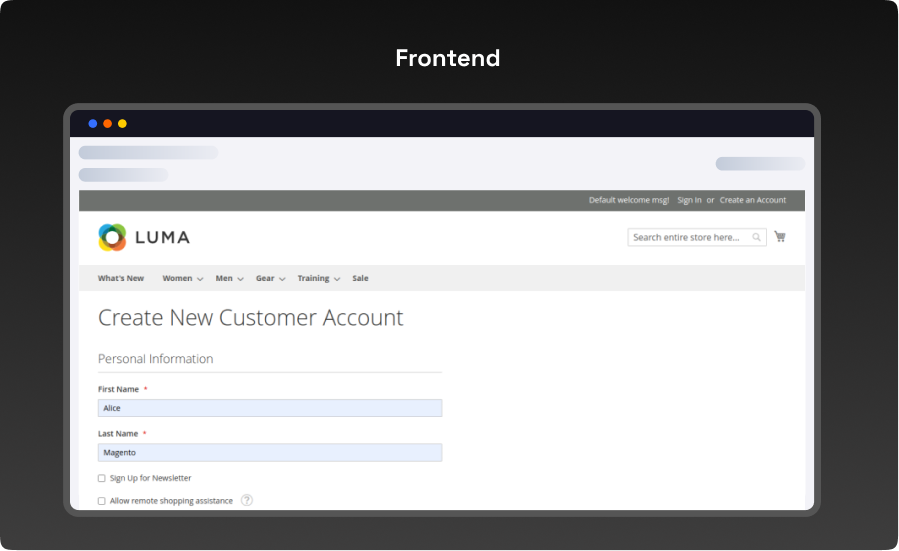Click the remote shopping assistance help icon

click(x=247, y=500)
